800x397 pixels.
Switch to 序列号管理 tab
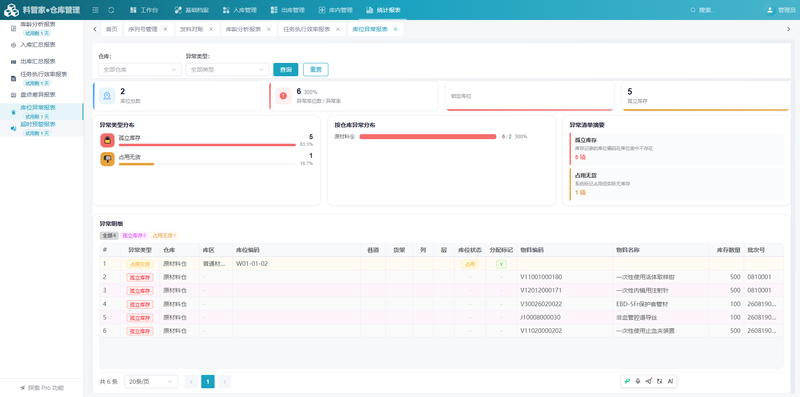[x=142, y=30]
